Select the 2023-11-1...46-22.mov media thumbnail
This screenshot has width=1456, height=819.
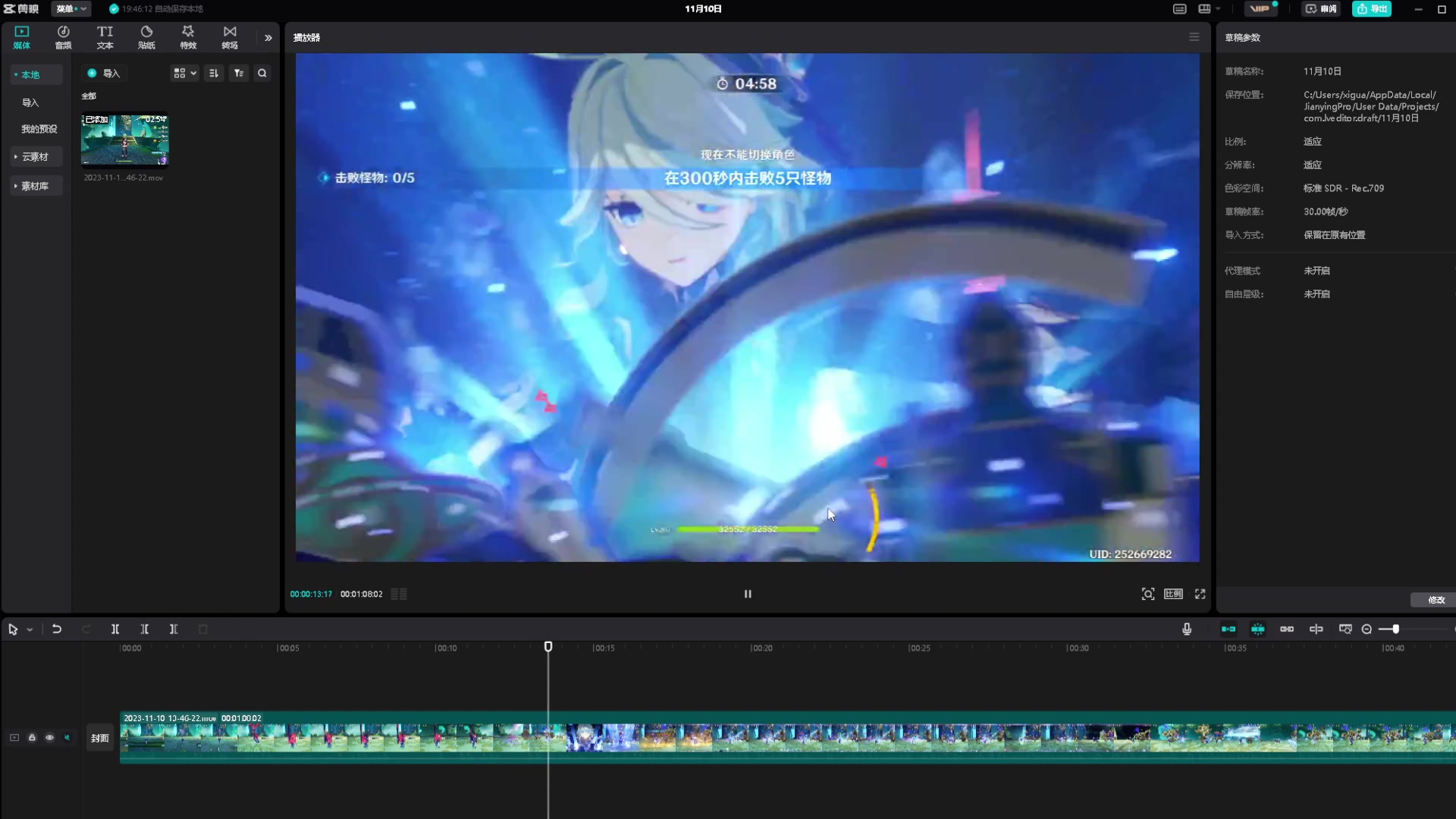tap(124, 140)
